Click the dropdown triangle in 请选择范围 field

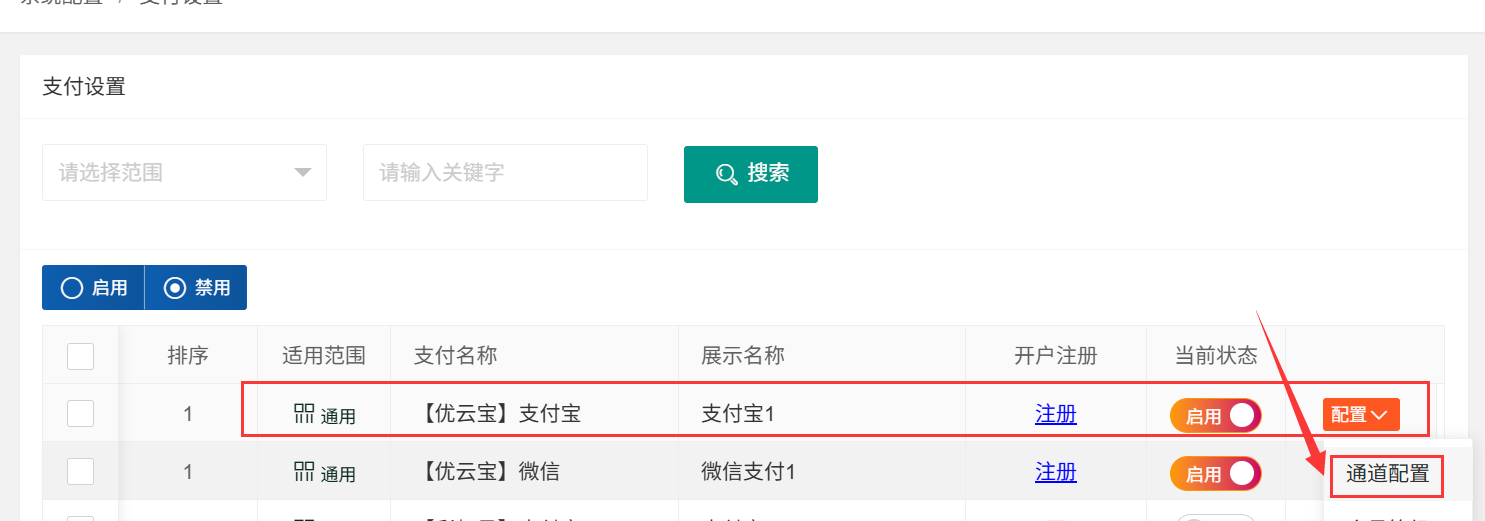303,173
